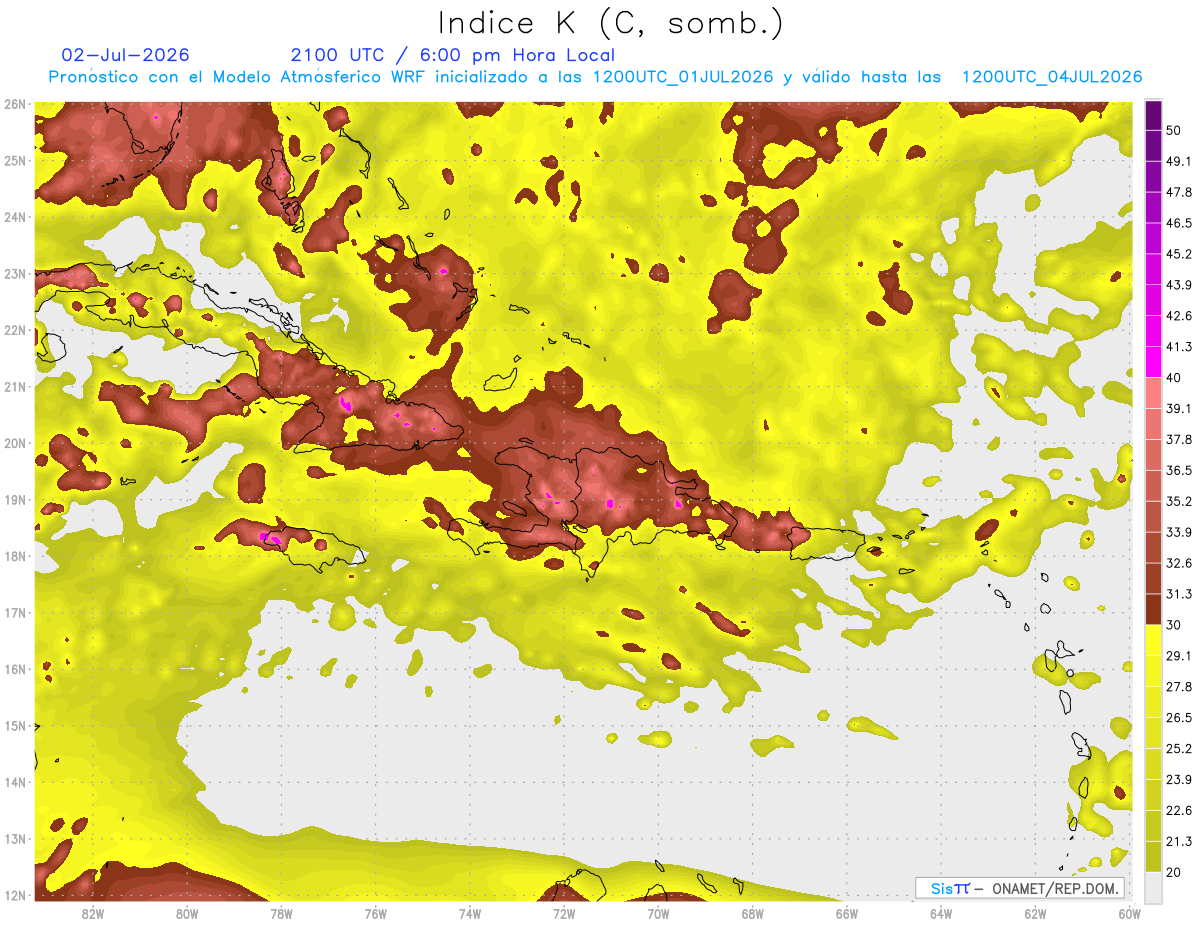Click latitude label "16N"
The image size is (1200, 927).
coord(15,669)
